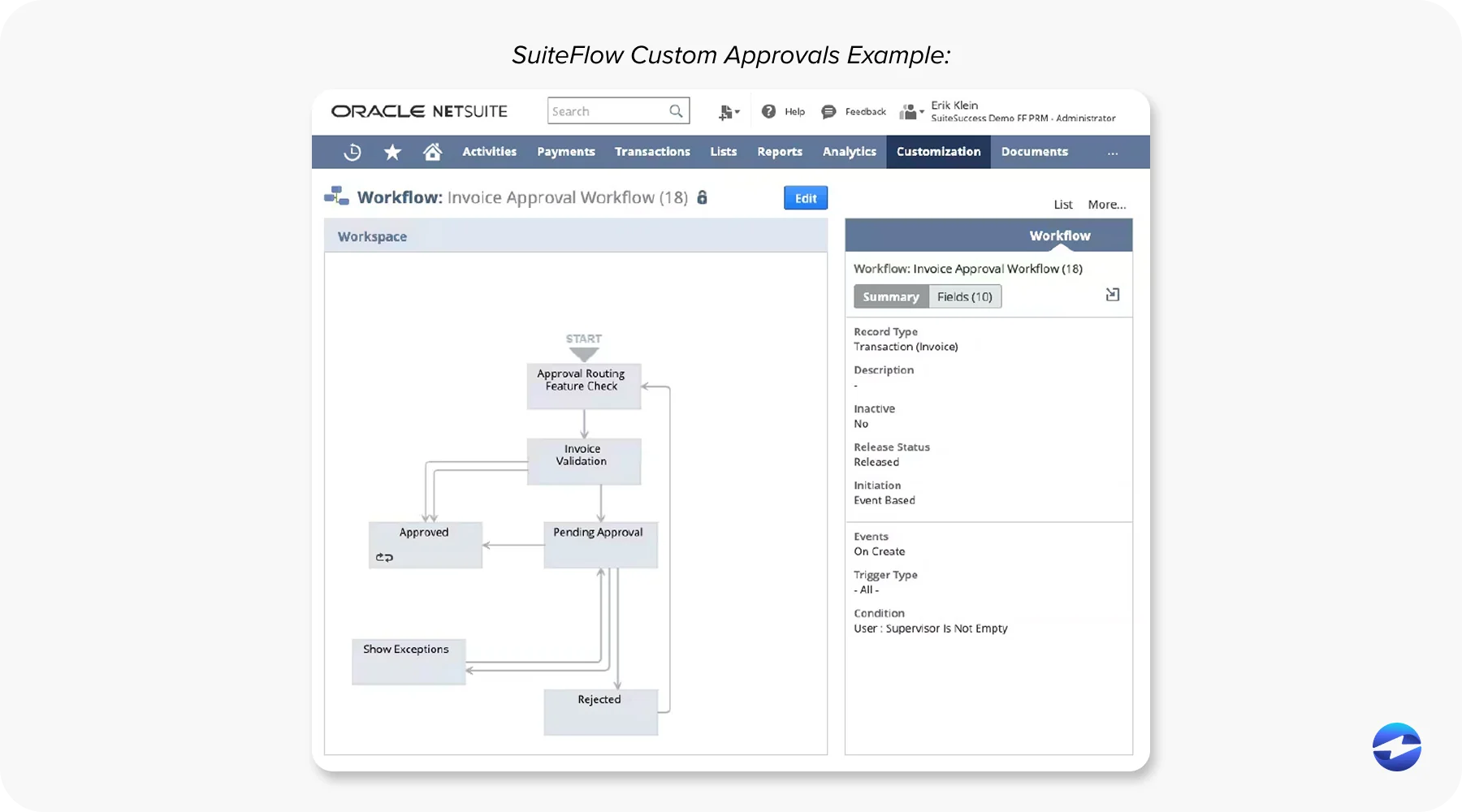Screen dimensions: 1462x812
Task: Click the List link
Action: [x=1063, y=205]
